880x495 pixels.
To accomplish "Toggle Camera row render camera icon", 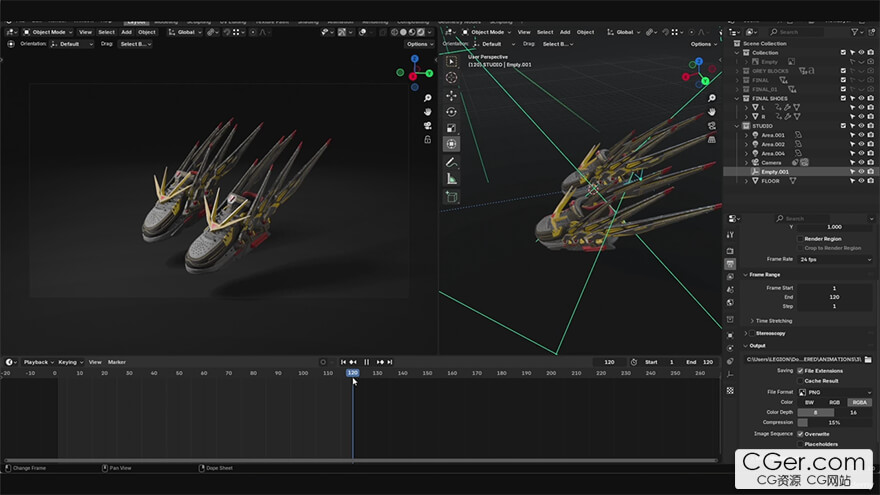I will pos(870,163).
